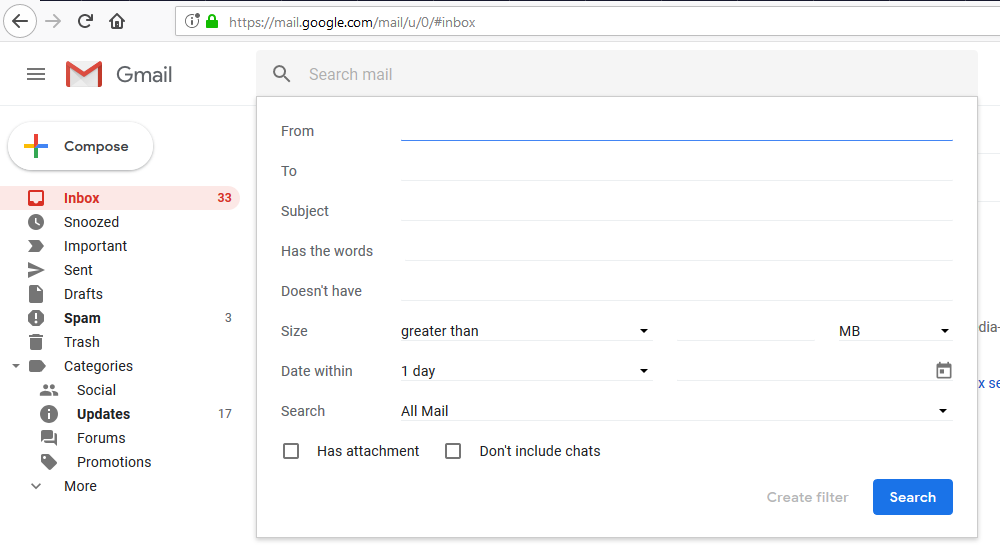Screen dimensions: 1000x556
Task: Open the Trash folder
Action: (x=82, y=342)
